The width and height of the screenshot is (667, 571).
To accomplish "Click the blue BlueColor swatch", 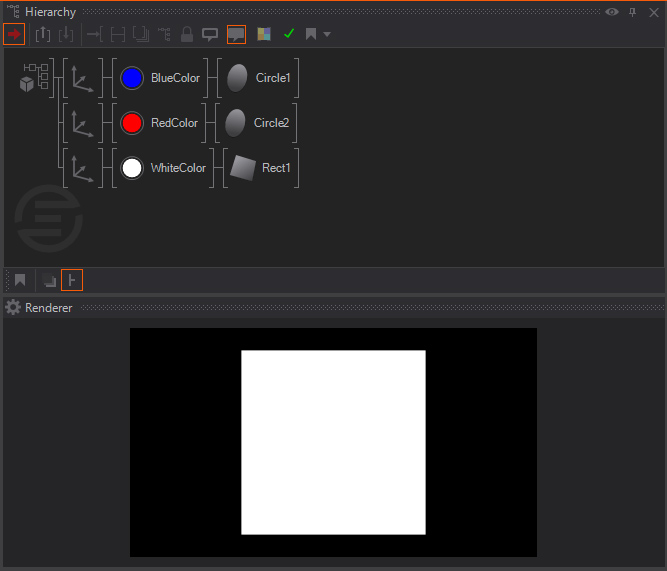I will point(132,78).
